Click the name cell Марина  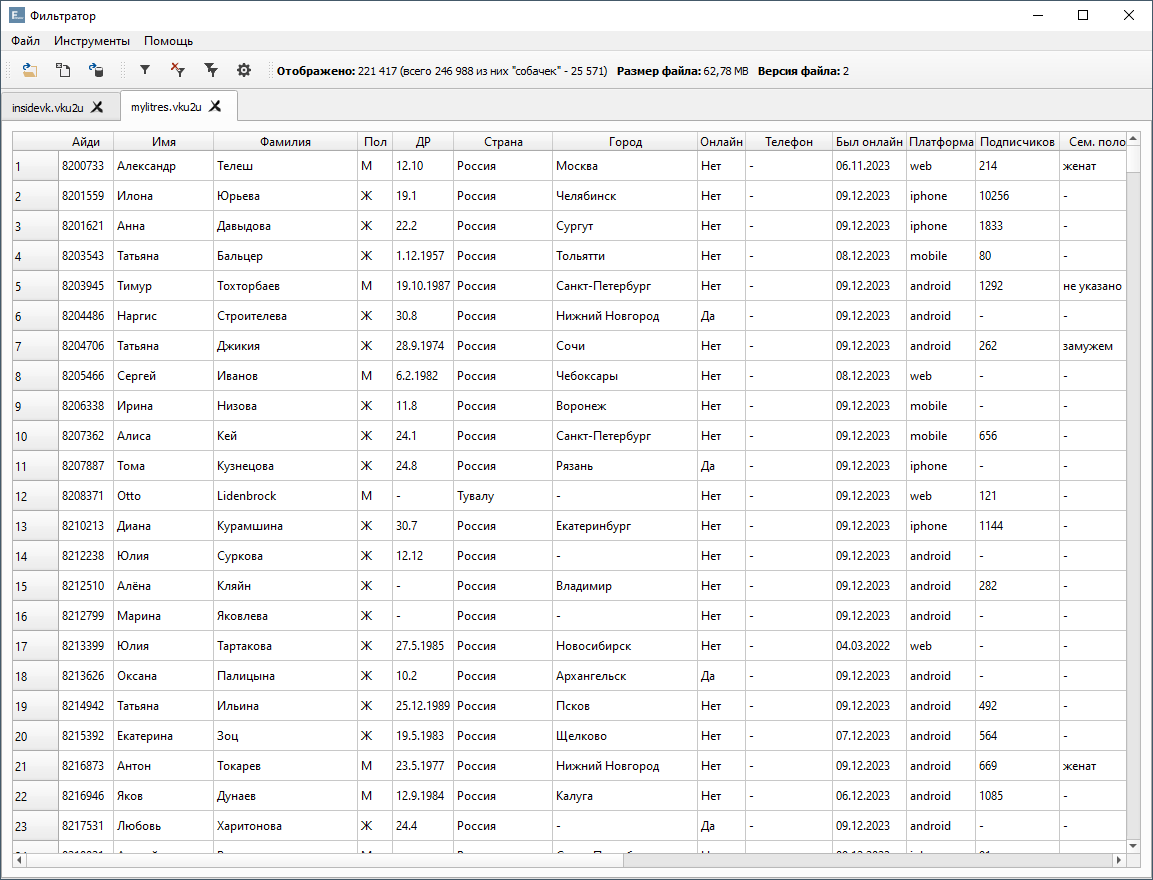point(164,616)
